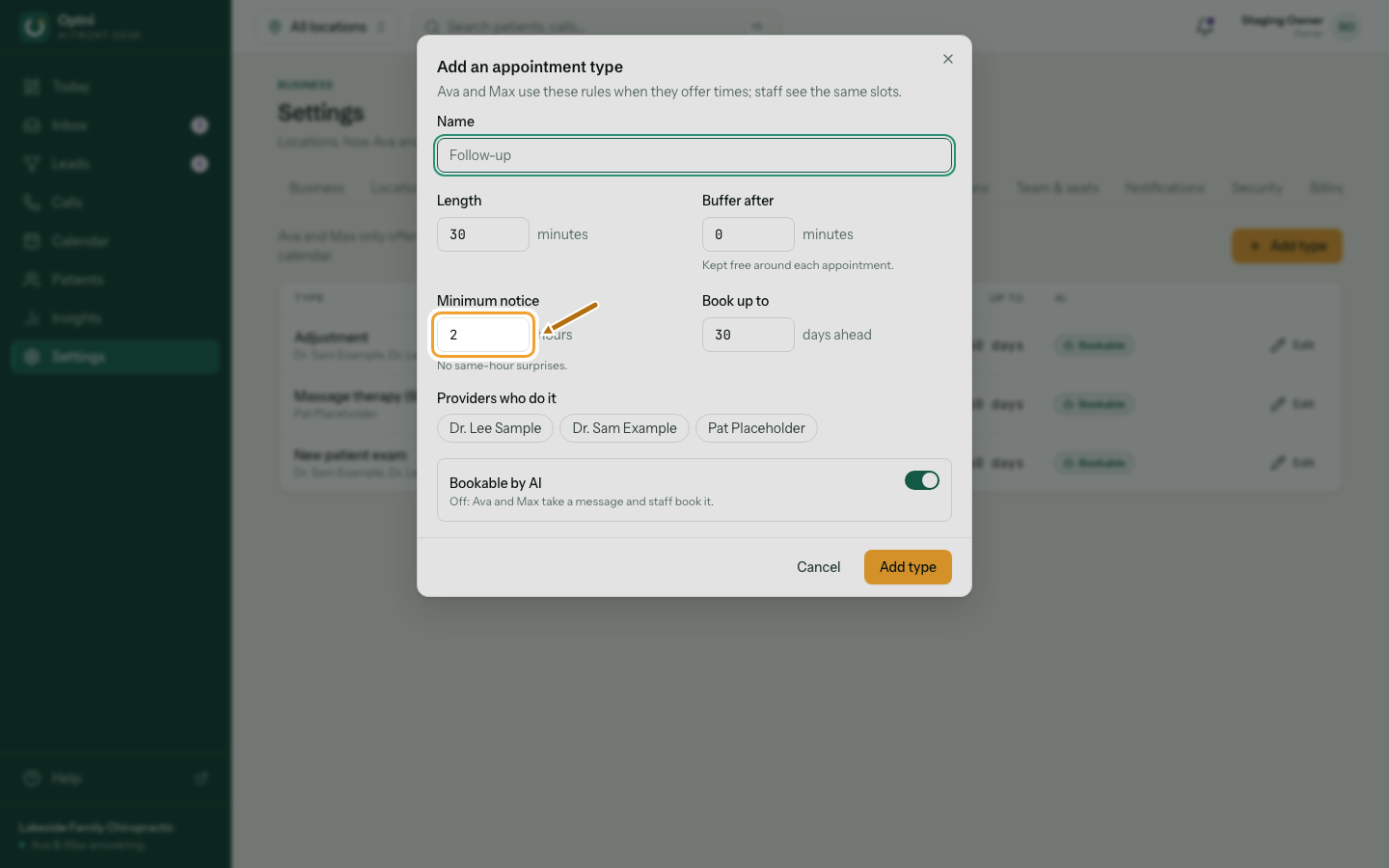
Task: Select provider Pat Placeholder chip
Action: [x=756, y=428]
